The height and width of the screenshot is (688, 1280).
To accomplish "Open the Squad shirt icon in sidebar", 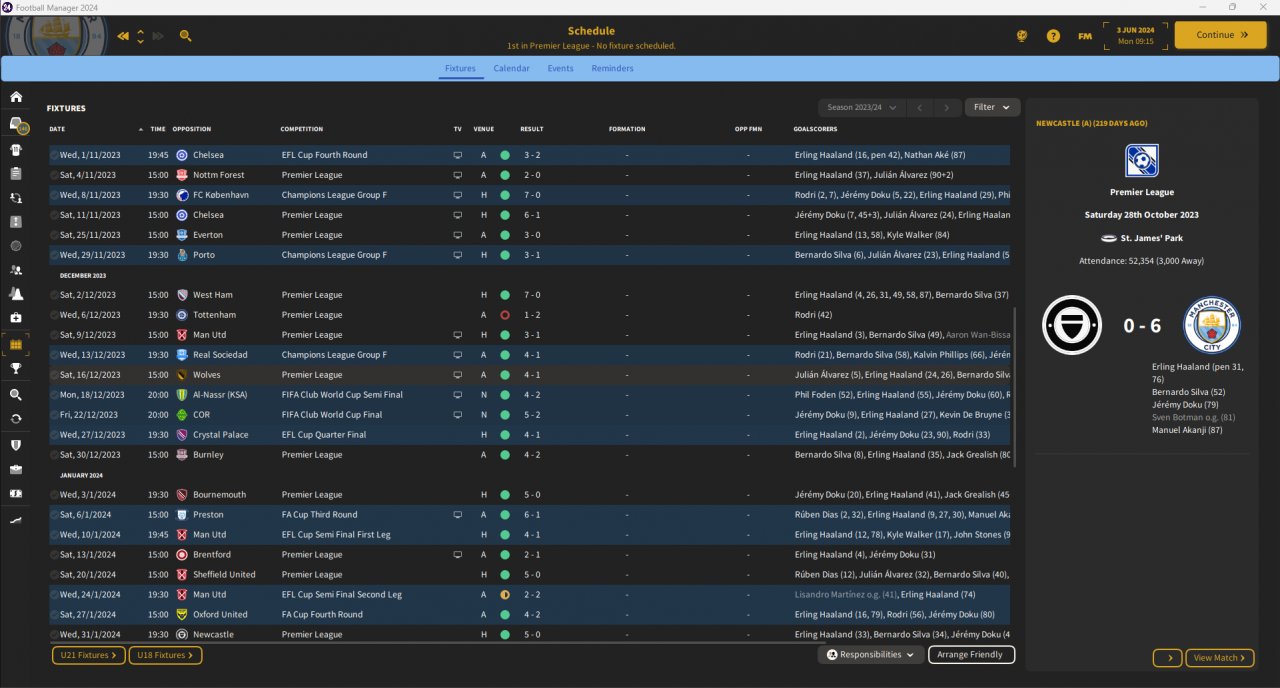I will pyautogui.click(x=16, y=150).
